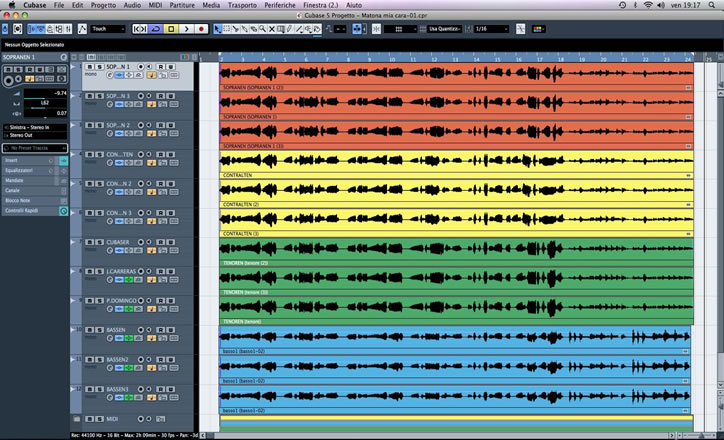Expand automation arrow of track 2 SOP...N 3
The height and width of the screenshot is (440, 724).
(73, 96)
